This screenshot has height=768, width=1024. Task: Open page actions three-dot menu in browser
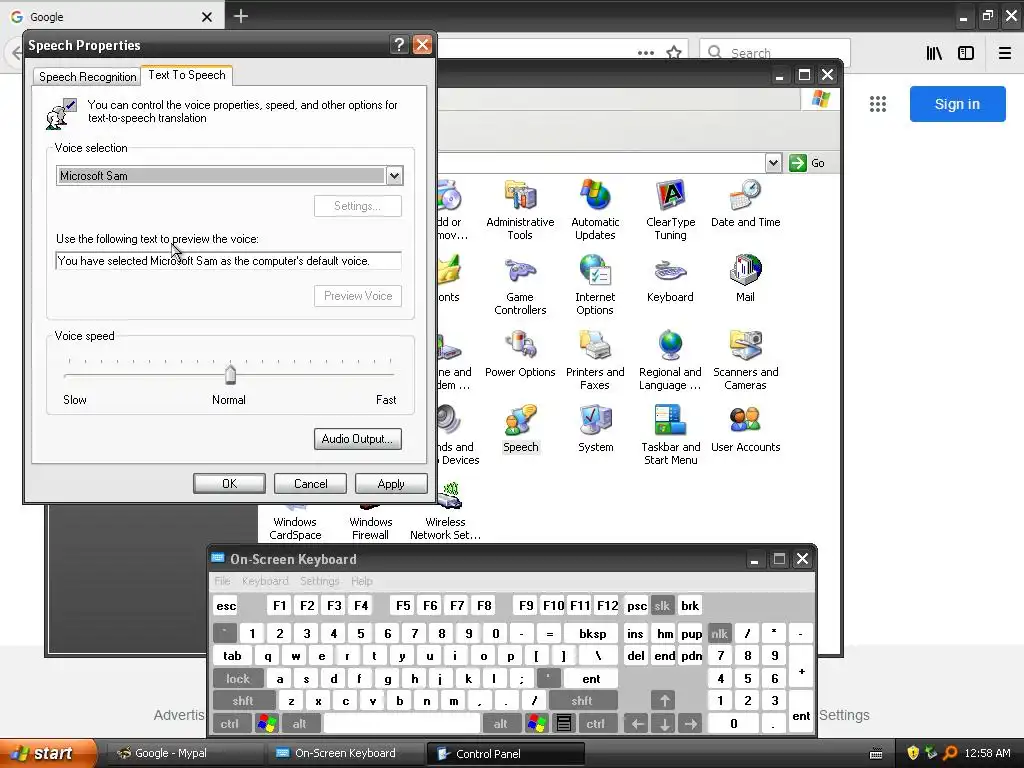pyautogui.click(x=646, y=53)
